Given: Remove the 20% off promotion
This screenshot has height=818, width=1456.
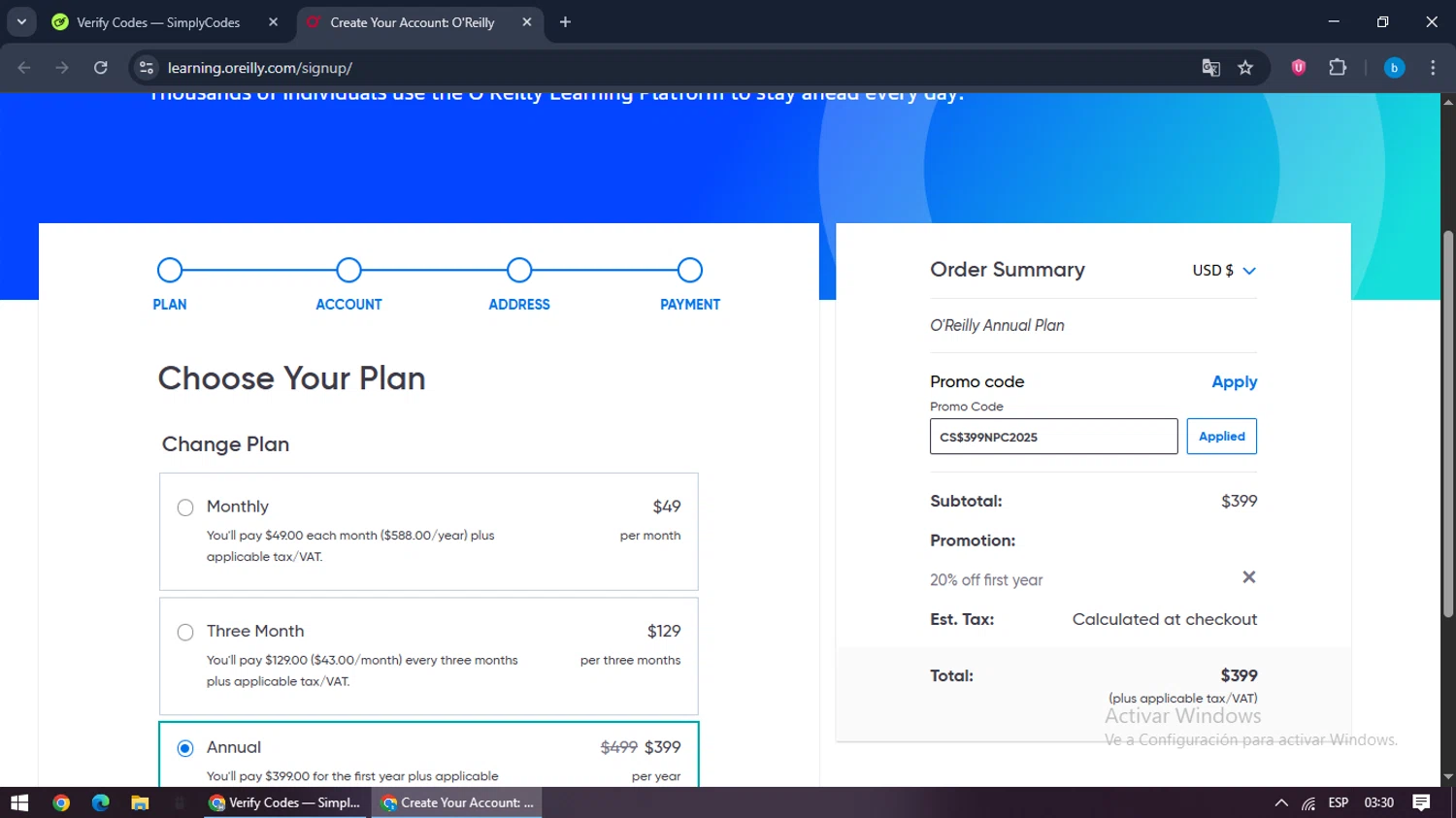Looking at the screenshot, I should (1249, 577).
